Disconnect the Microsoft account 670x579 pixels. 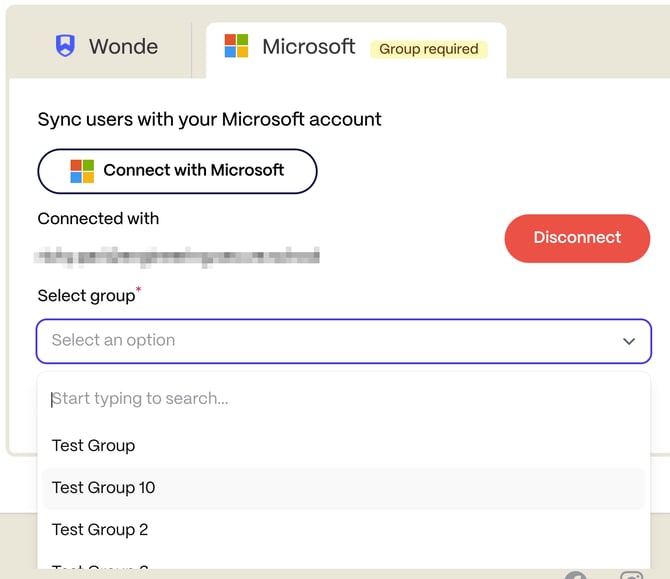click(577, 238)
